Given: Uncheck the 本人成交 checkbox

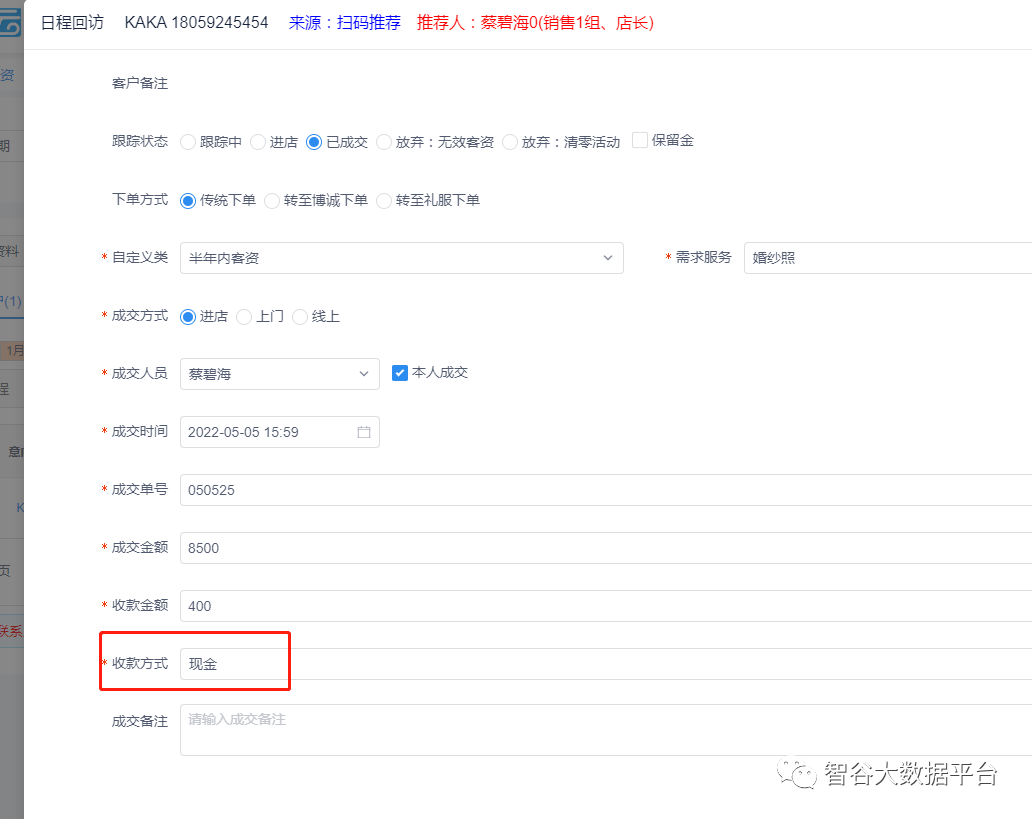Looking at the screenshot, I should 399,373.
